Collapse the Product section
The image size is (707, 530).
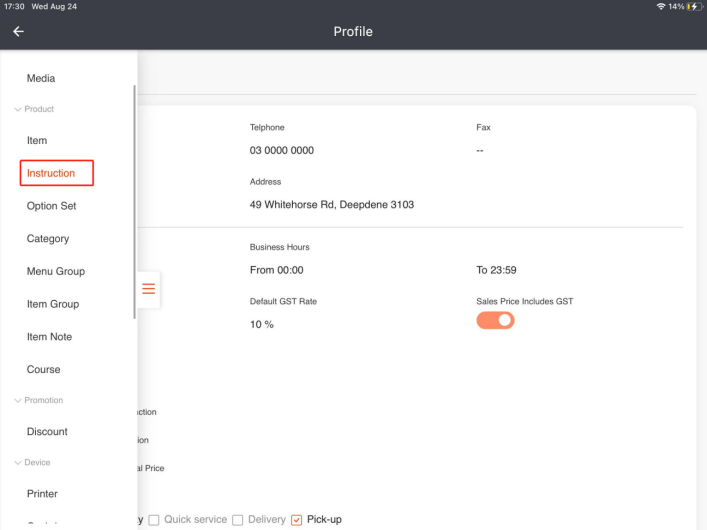click(x=34, y=109)
